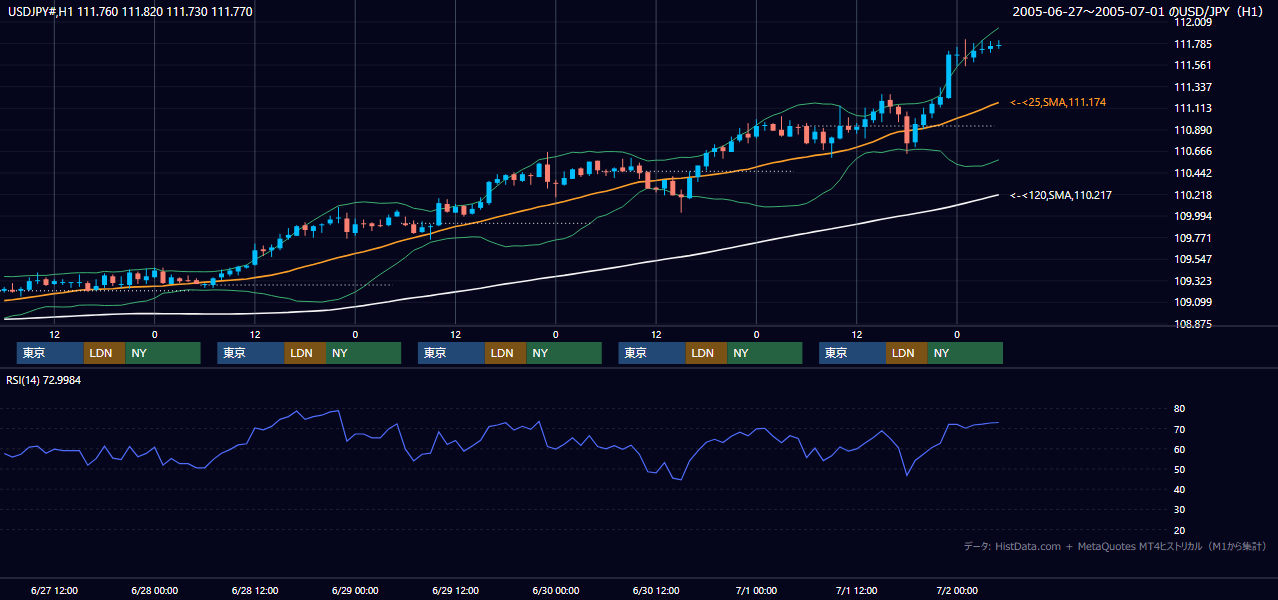The height and width of the screenshot is (600, 1278).
Task: Click the 111.337 price axis value
Action: coord(1193,87)
